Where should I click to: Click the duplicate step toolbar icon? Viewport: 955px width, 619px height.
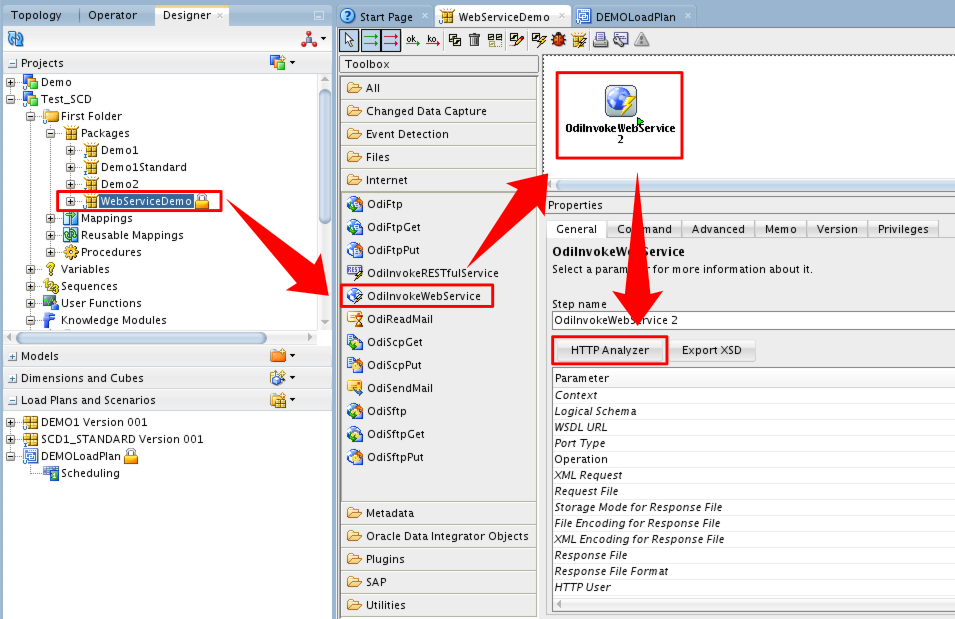(x=454, y=40)
